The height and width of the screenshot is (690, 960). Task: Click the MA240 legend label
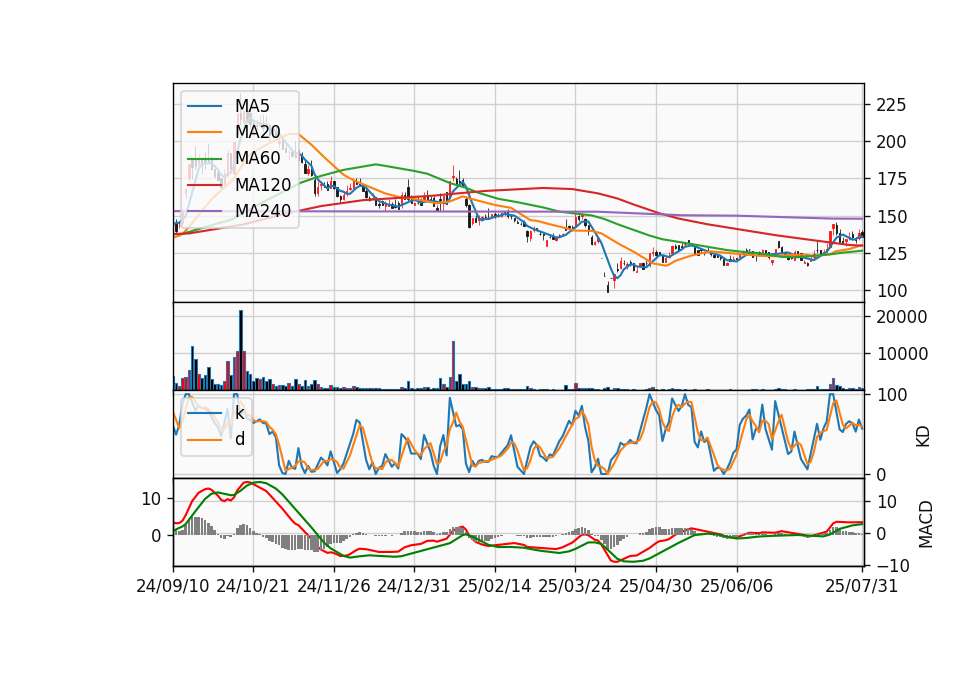[x=263, y=211]
